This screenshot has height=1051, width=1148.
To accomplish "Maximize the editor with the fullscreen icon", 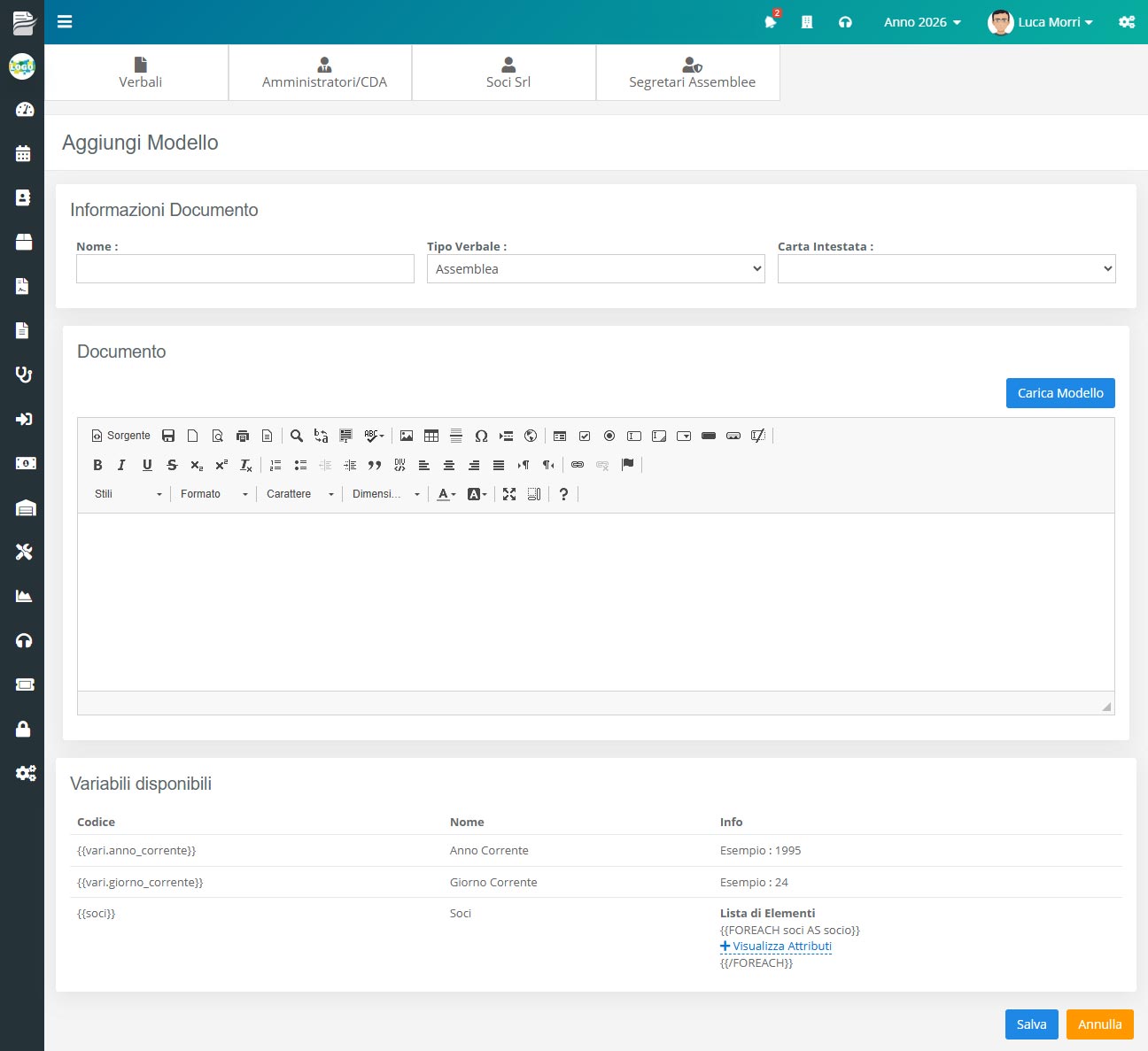I will [x=509, y=494].
